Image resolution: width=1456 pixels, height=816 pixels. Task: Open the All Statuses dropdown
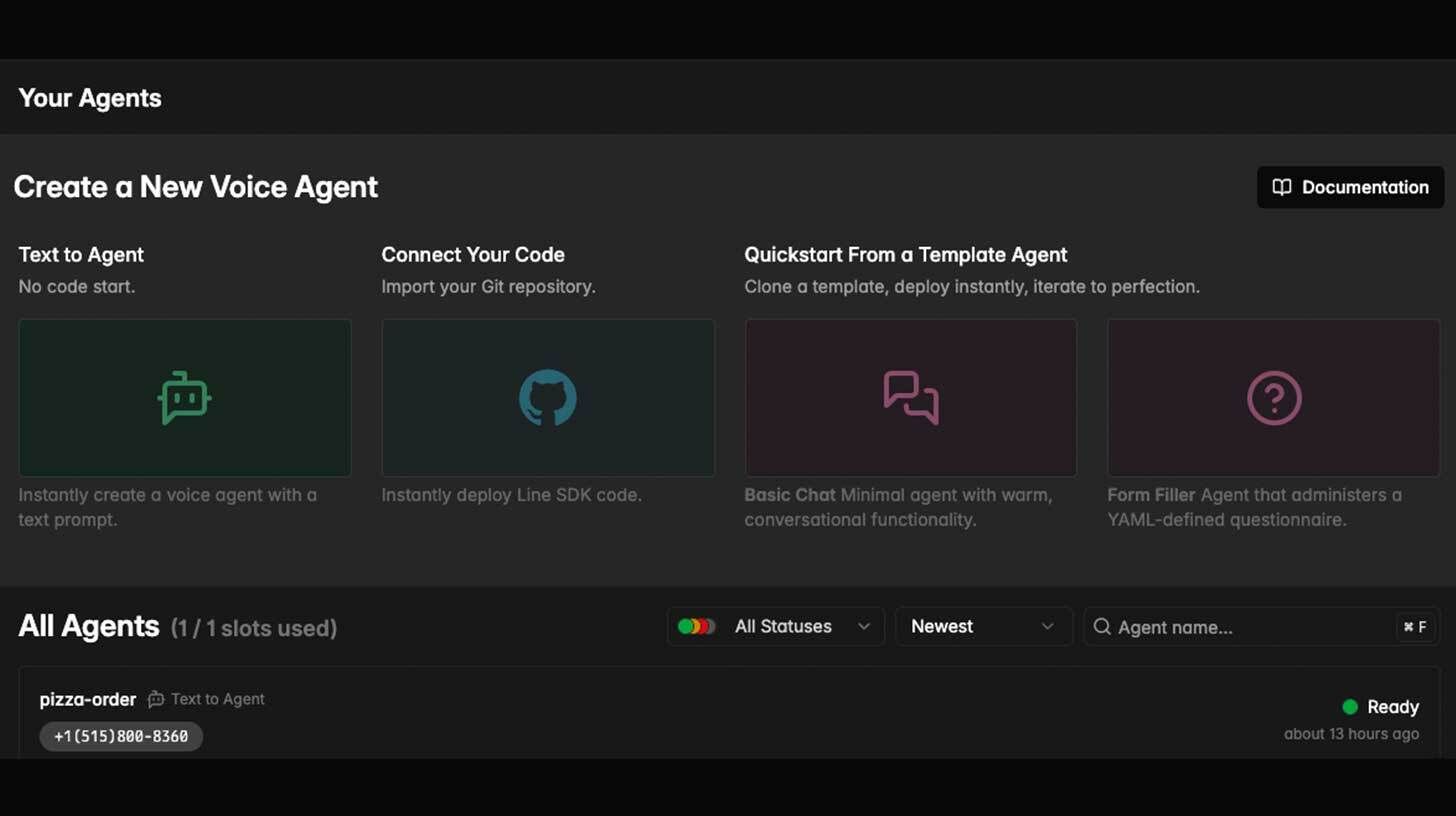coord(783,626)
